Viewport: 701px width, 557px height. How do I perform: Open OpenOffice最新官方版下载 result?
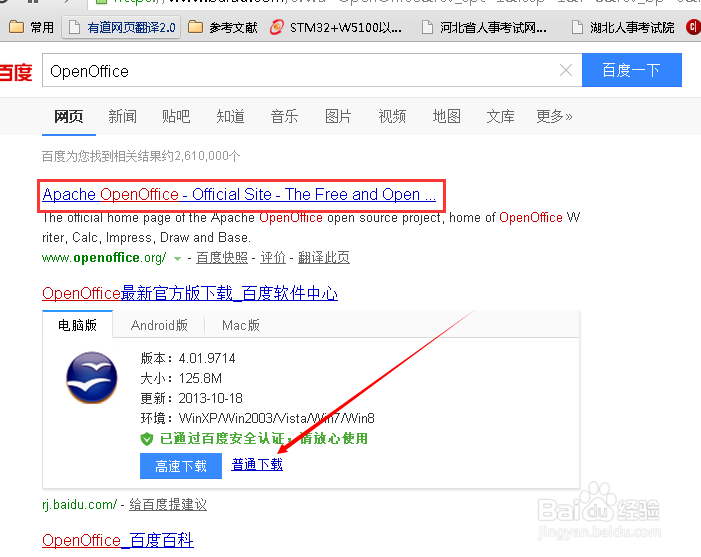pyautogui.click(x=190, y=294)
